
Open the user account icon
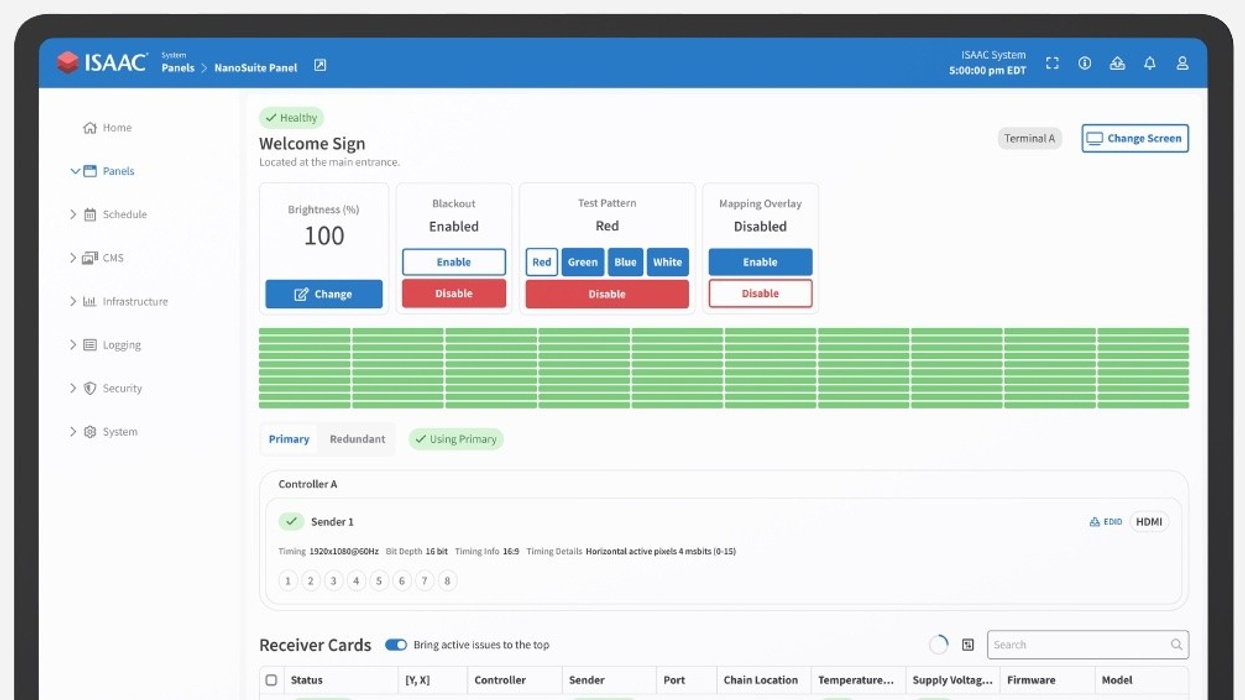coord(1182,63)
